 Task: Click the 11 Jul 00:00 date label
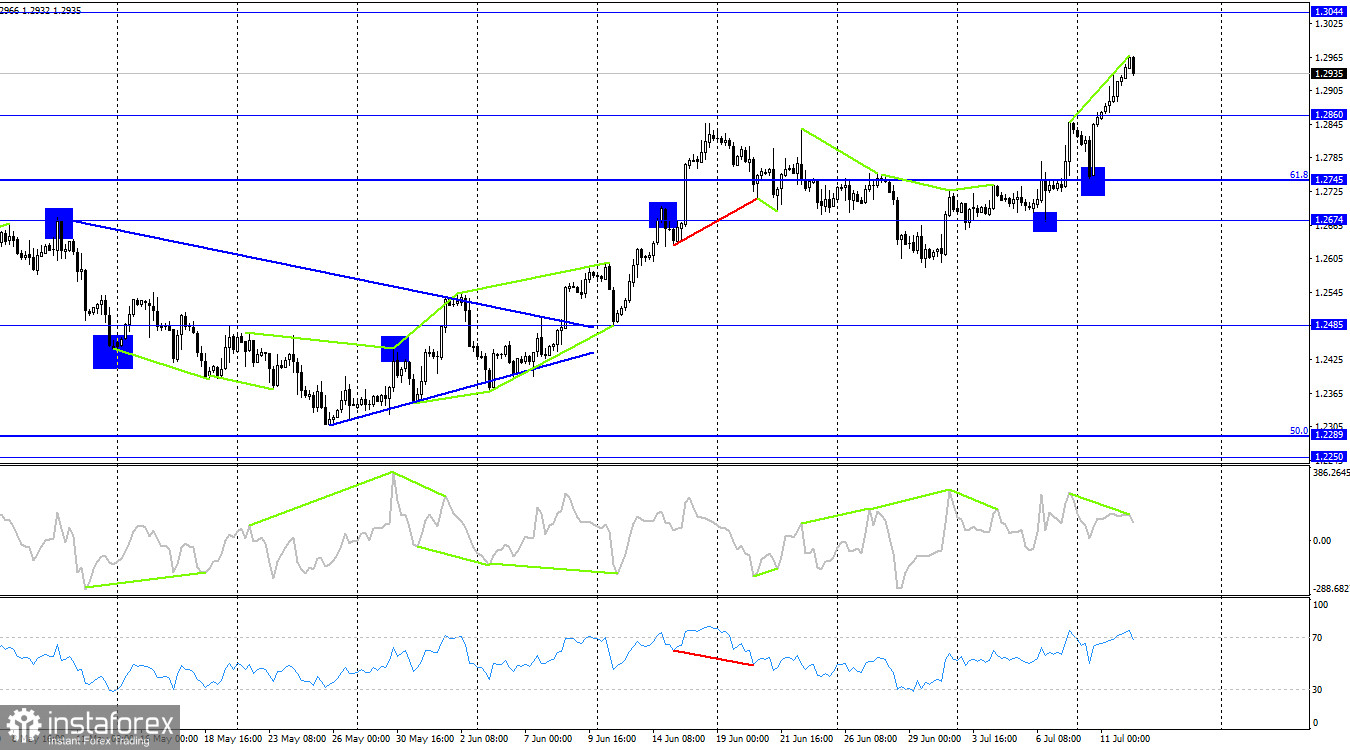pyautogui.click(x=1125, y=741)
